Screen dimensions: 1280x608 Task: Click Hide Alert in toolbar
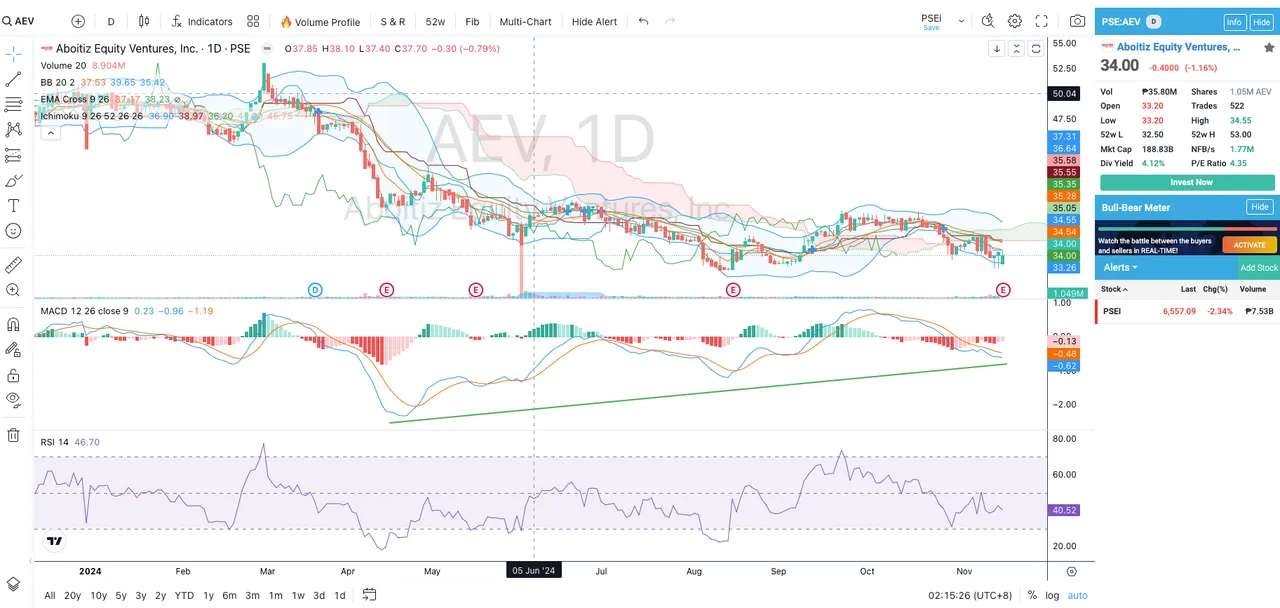(x=594, y=21)
